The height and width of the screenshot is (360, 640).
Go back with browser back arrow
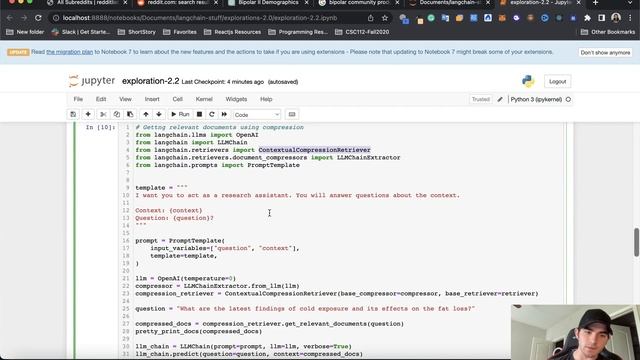[x=9, y=18]
